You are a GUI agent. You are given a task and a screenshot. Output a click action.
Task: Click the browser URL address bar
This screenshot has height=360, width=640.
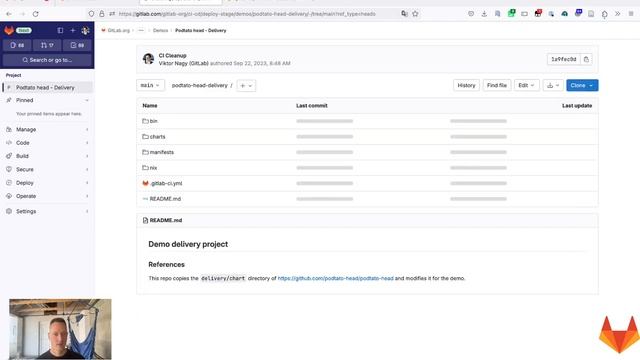pos(253,14)
